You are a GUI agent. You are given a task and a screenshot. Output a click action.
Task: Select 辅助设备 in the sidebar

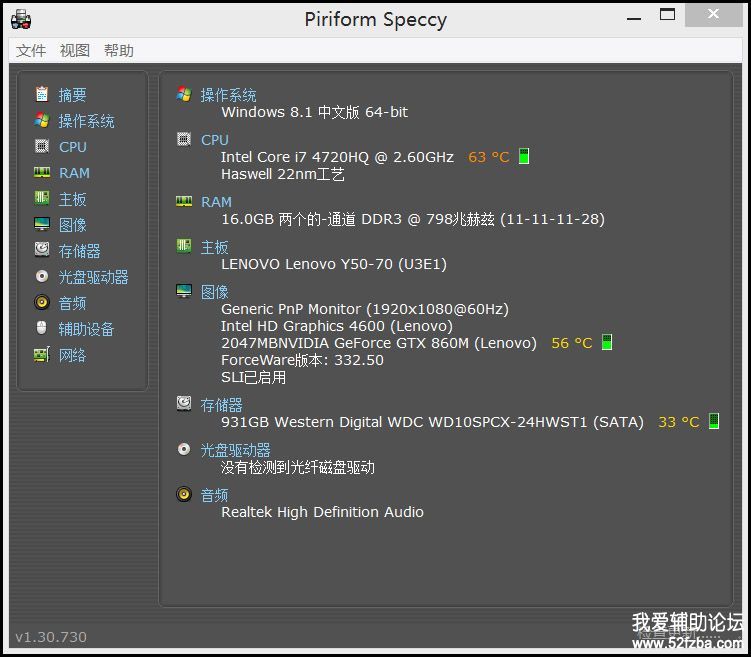click(86, 328)
